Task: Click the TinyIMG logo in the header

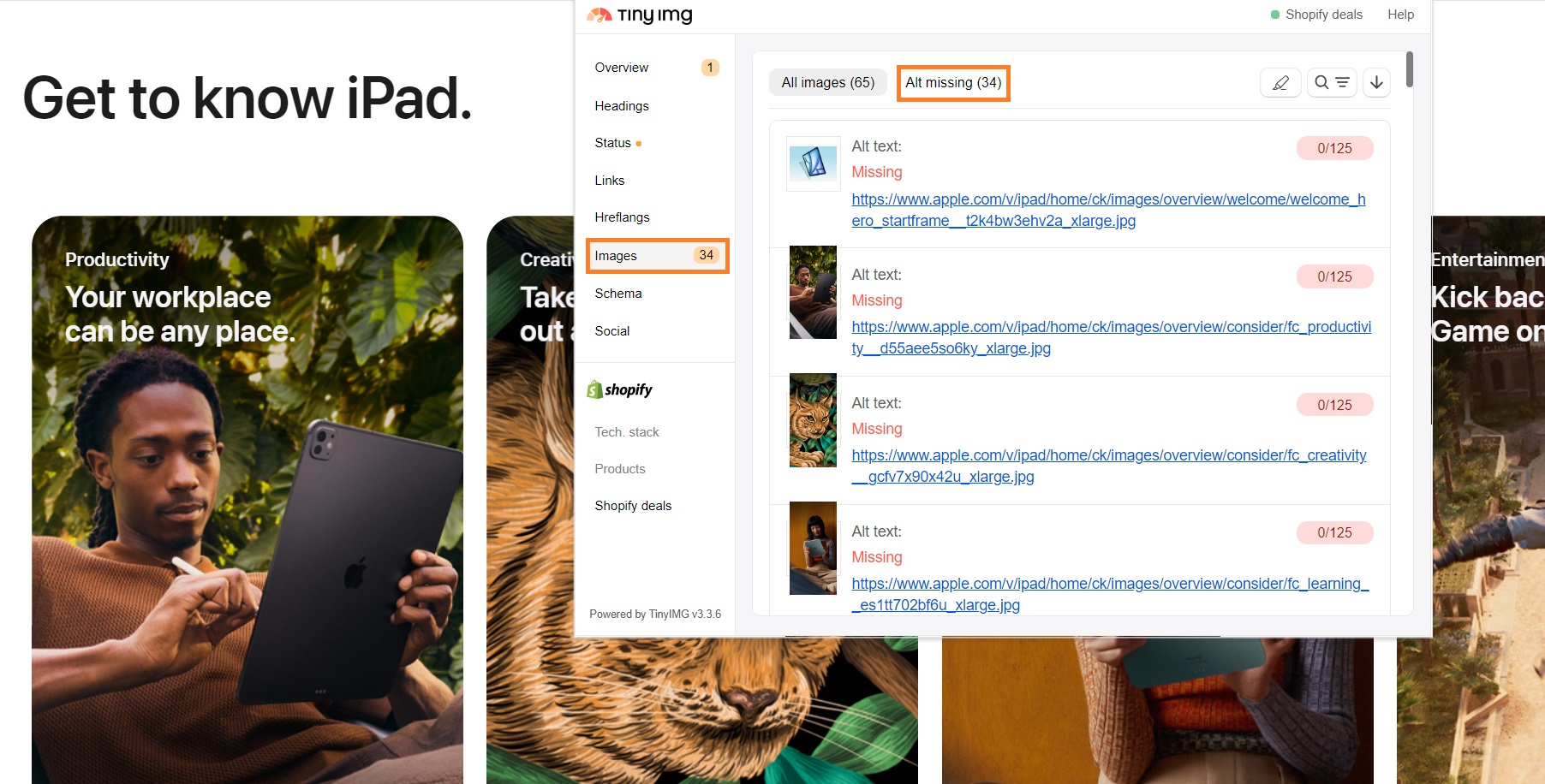Action: tap(640, 15)
